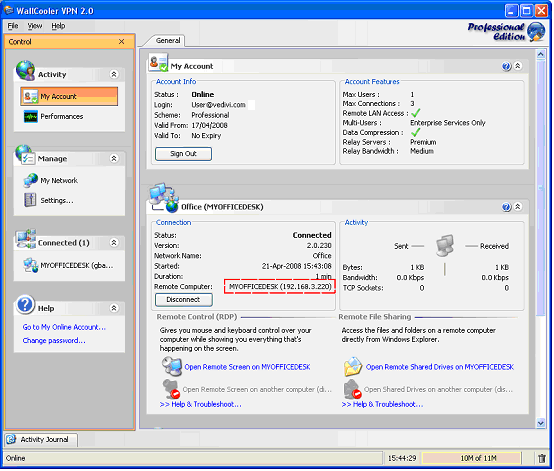Click the Login value User@vedivi.com
The height and width of the screenshot is (471, 554).
pos(218,105)
